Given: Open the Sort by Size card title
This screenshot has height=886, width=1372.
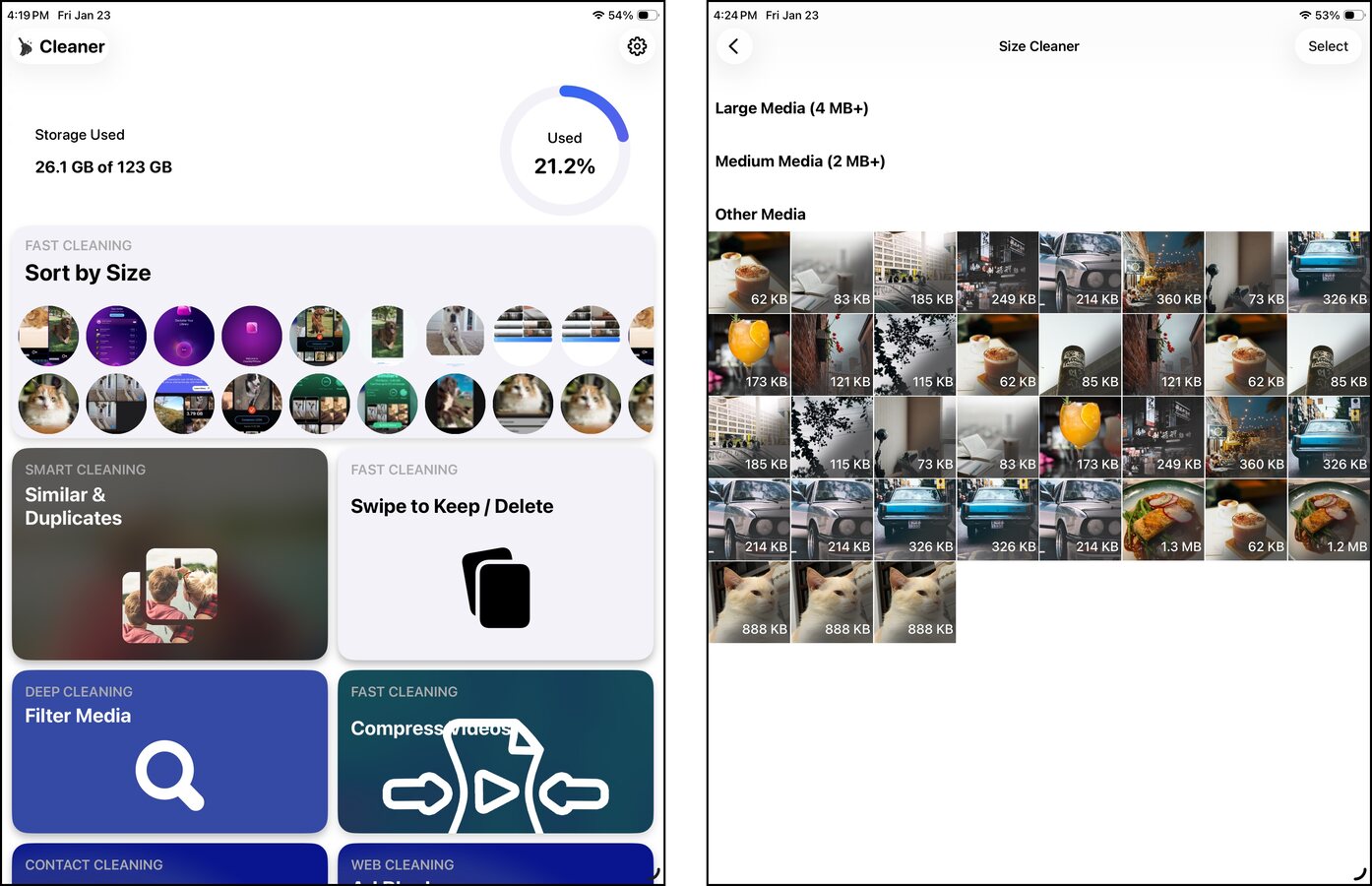Looking at the screenshot, I should [88, 274].
